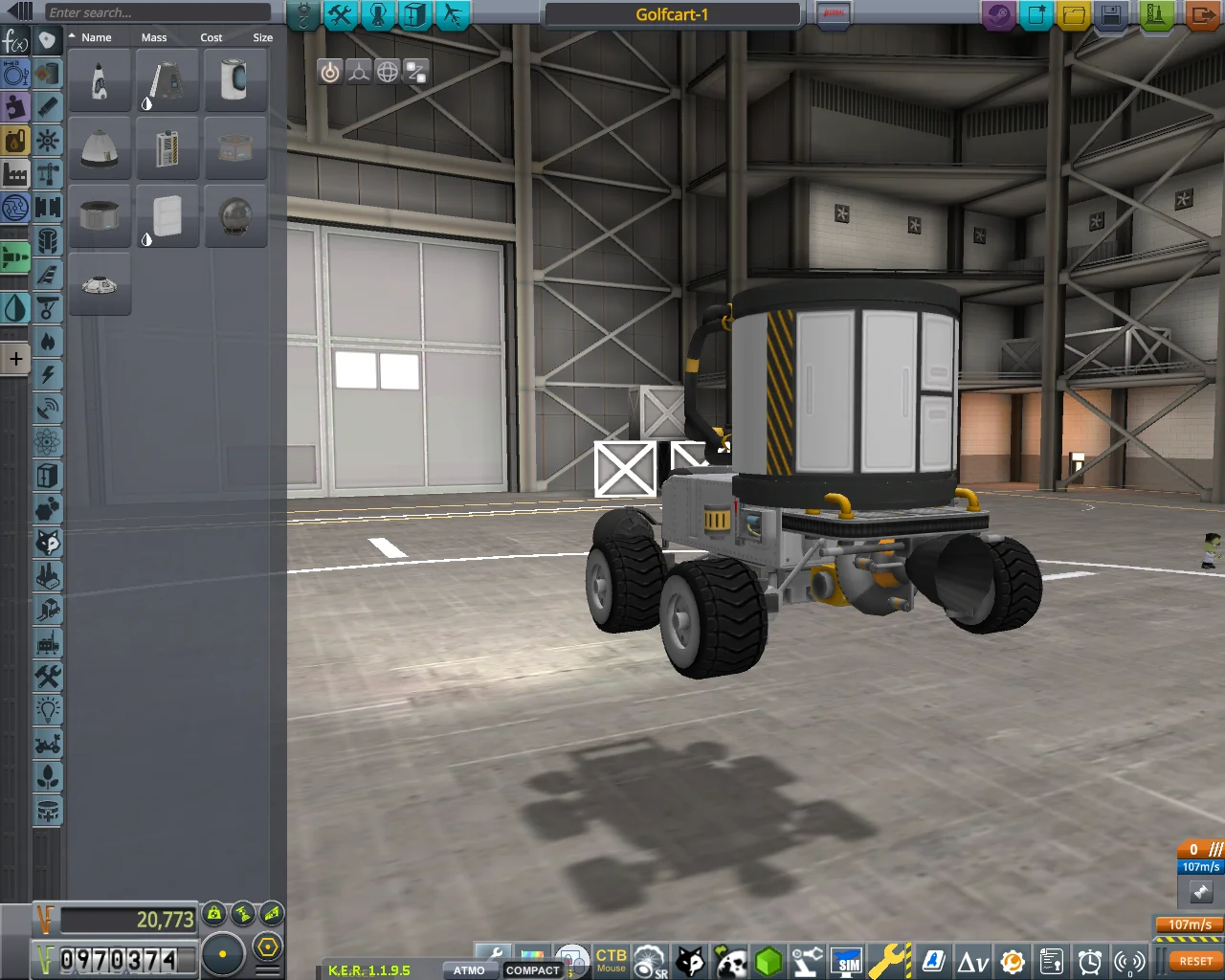
Task: Sort the parts list by Mass
Action: coord(154,37)
